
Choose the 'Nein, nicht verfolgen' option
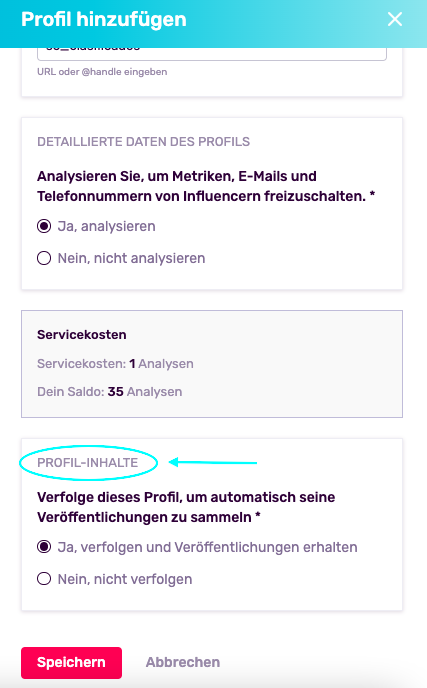[44, 579]
